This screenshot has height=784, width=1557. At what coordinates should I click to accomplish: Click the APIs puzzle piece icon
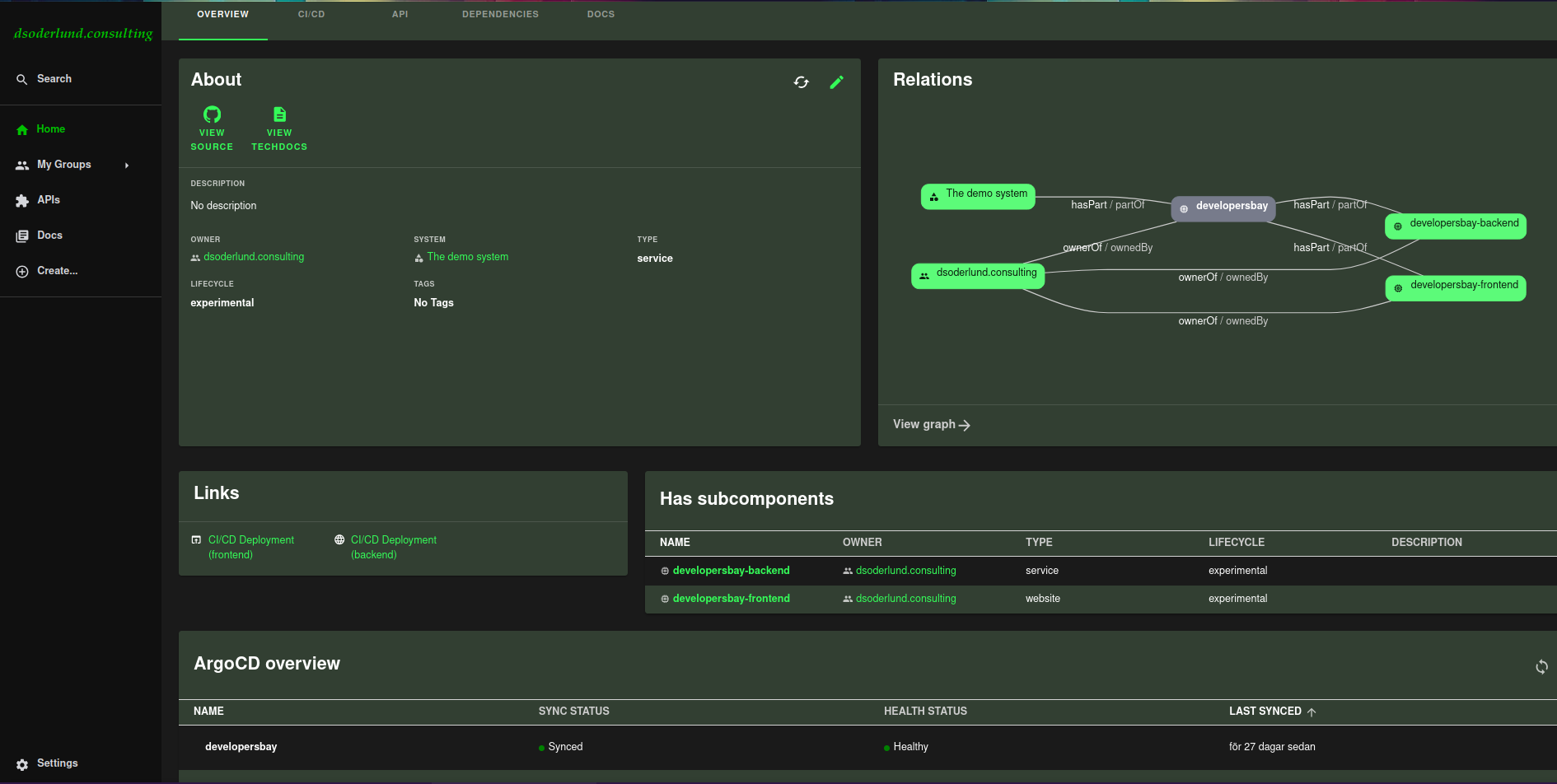pyautogui.click(x=22, y=200)
